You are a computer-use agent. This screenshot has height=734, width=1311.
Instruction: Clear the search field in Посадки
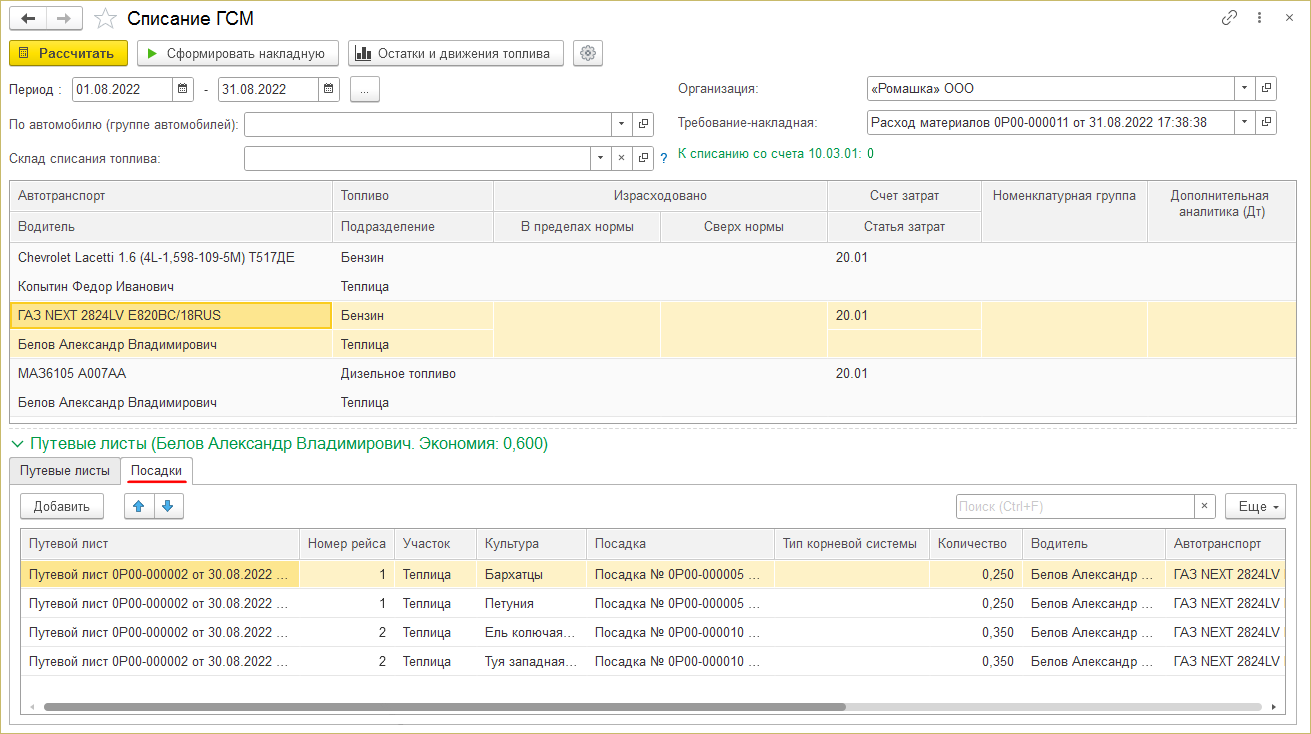pyautogui.click(x=1206, y=506)
